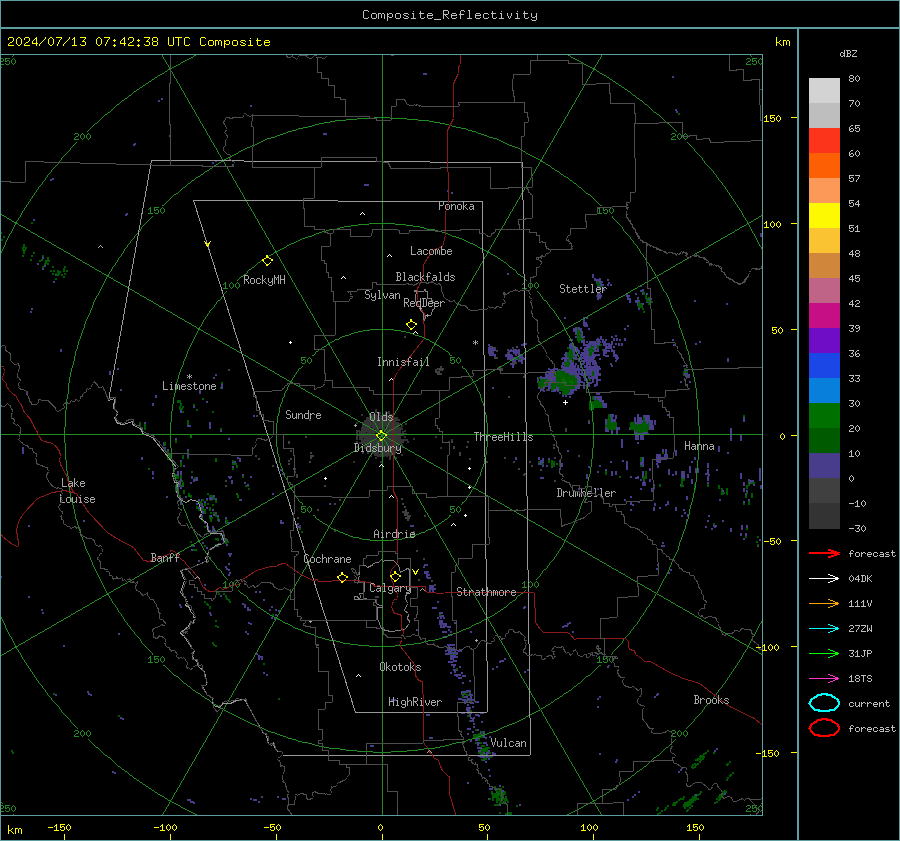900x841 pixels.
Task: Click the Okotoks town label
Action: 400,667
